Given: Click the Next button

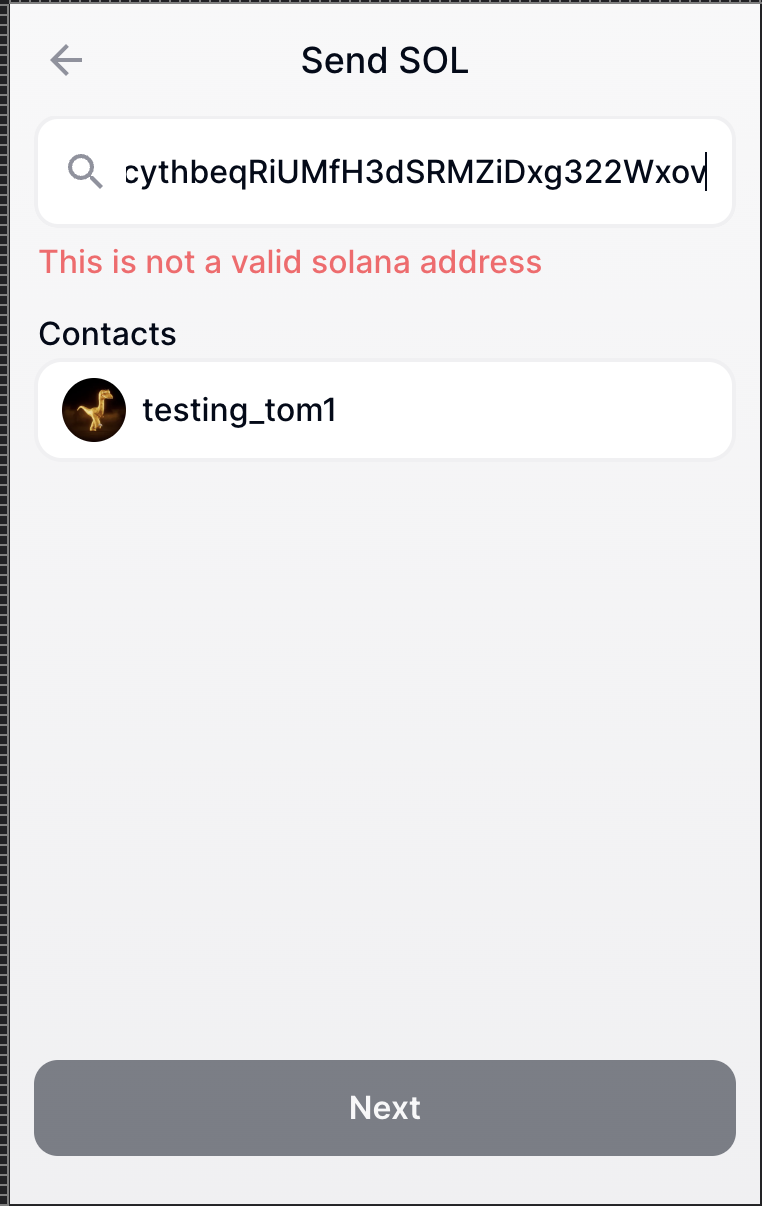Looking at the screenshot, I should [x=384, y=1107].
